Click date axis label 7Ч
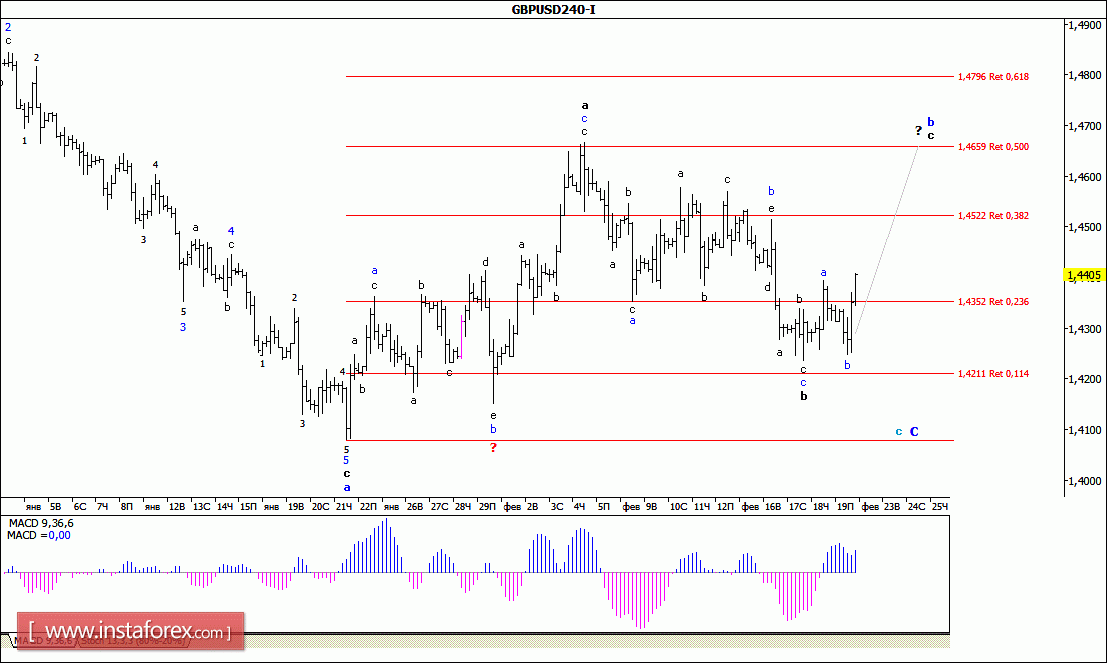 point(102,506)
